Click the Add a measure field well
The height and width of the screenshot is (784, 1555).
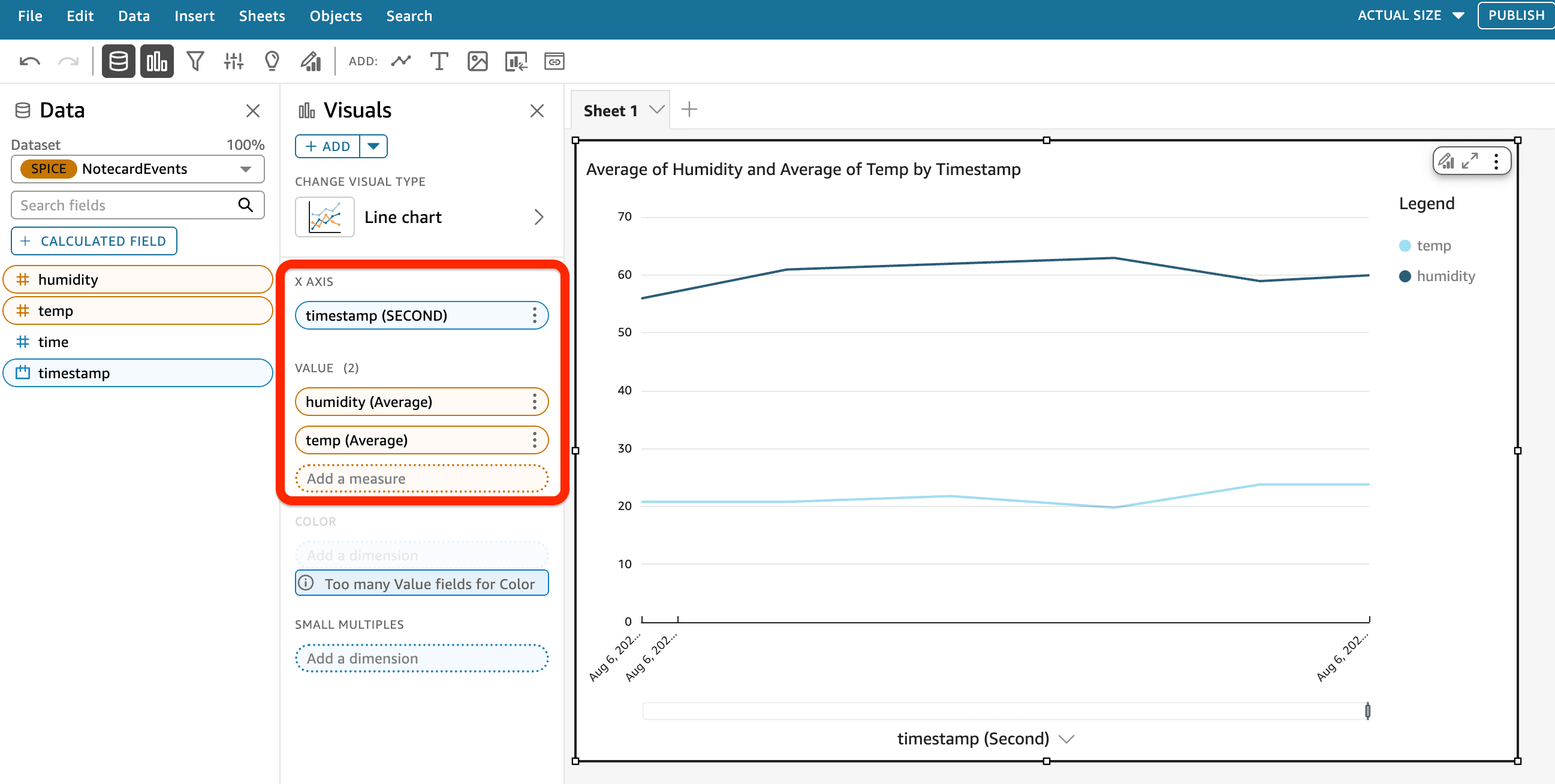[421, 478]
